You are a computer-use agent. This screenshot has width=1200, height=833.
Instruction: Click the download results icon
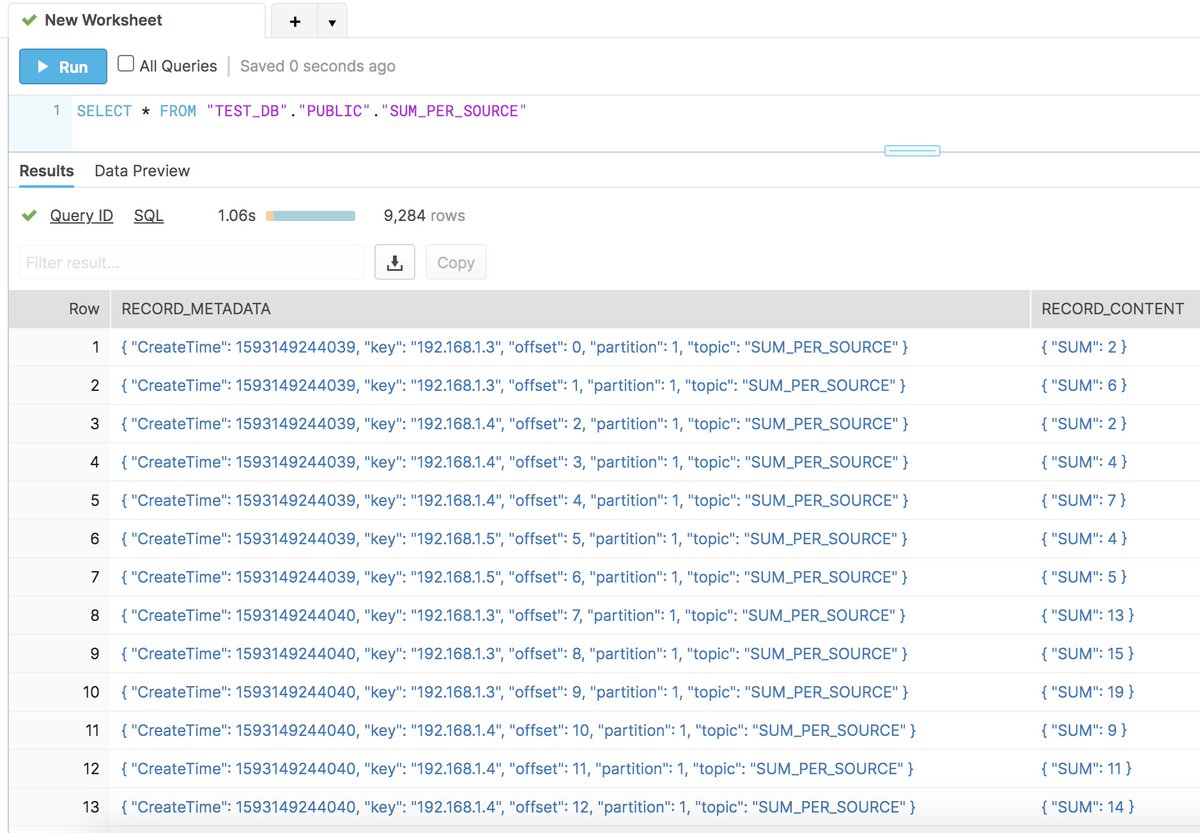pyautogui.click(x=394, y=261)
